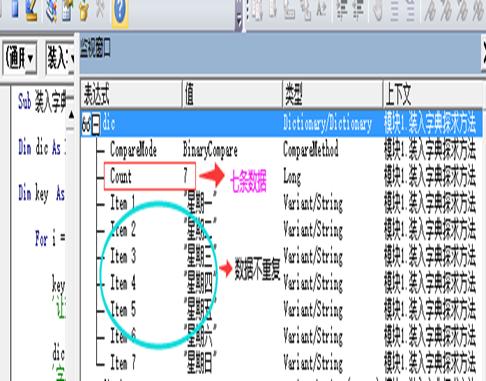Click the 类型 column header
Viewport: 486px width, 381px height.
[332, 95]
